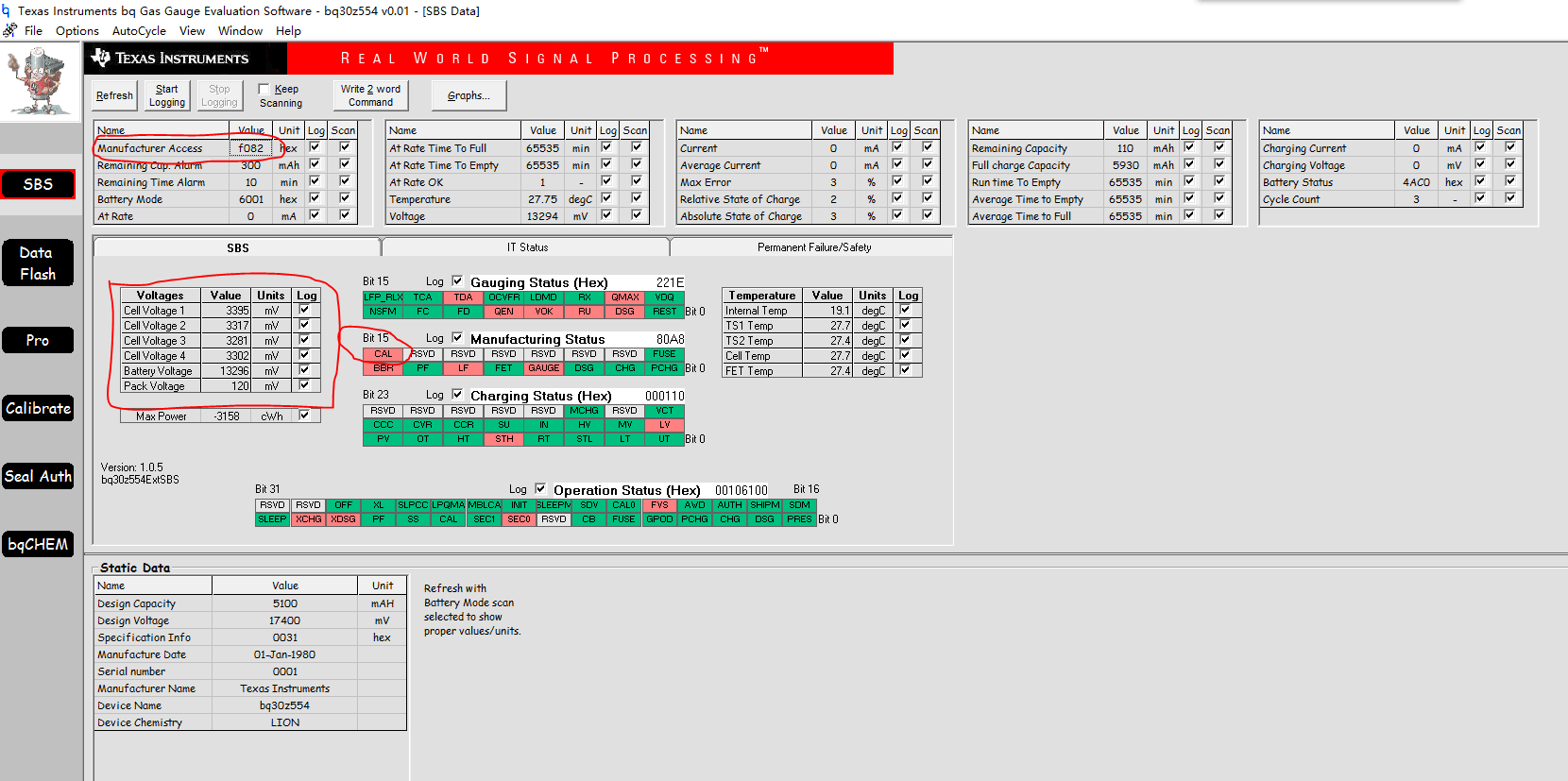Viewport: 1568px width, 781px height.
Task: Click the Device Name value bq30z554
Action: click(285, 705)
